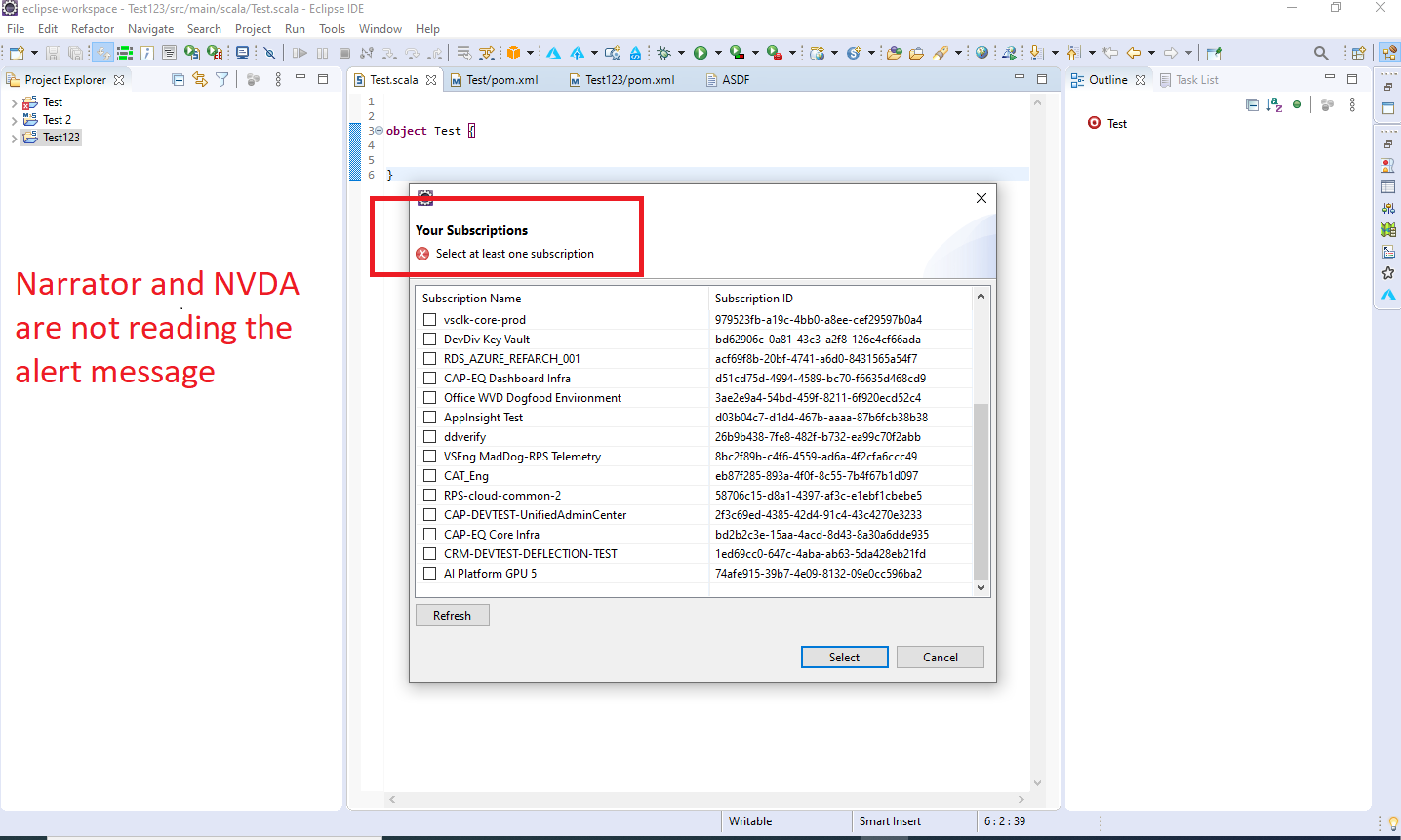Image resolution: width=1401 pixels, height=840 pixels.
Task: Open the File menu
Action: pyautogui.click(x=16, y=29)
